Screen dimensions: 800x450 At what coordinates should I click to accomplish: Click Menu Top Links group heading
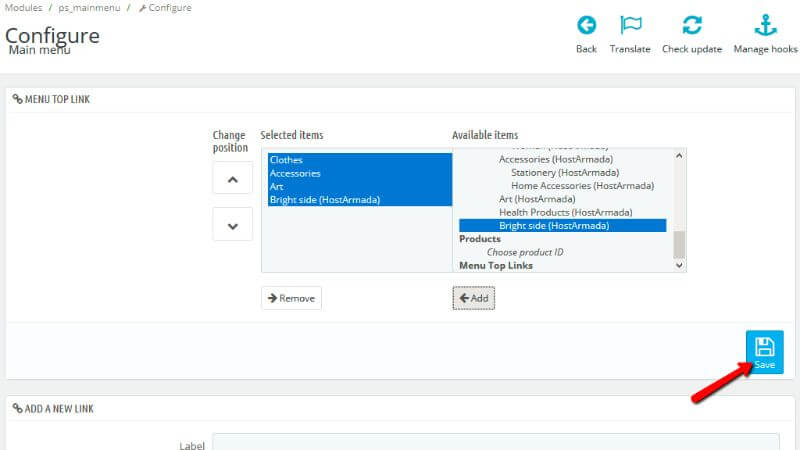pyautogui.click(x=495, y=265)
